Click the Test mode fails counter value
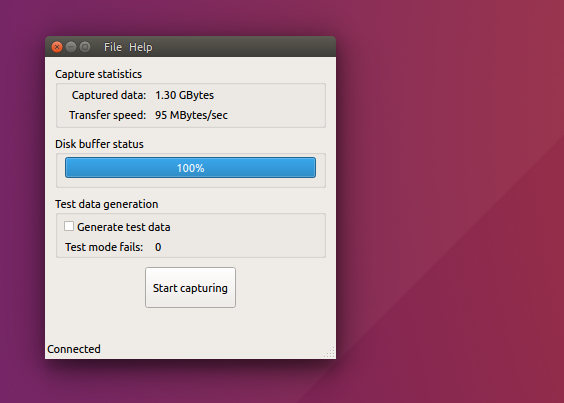 pyautogui.click(x=158, y=247)
